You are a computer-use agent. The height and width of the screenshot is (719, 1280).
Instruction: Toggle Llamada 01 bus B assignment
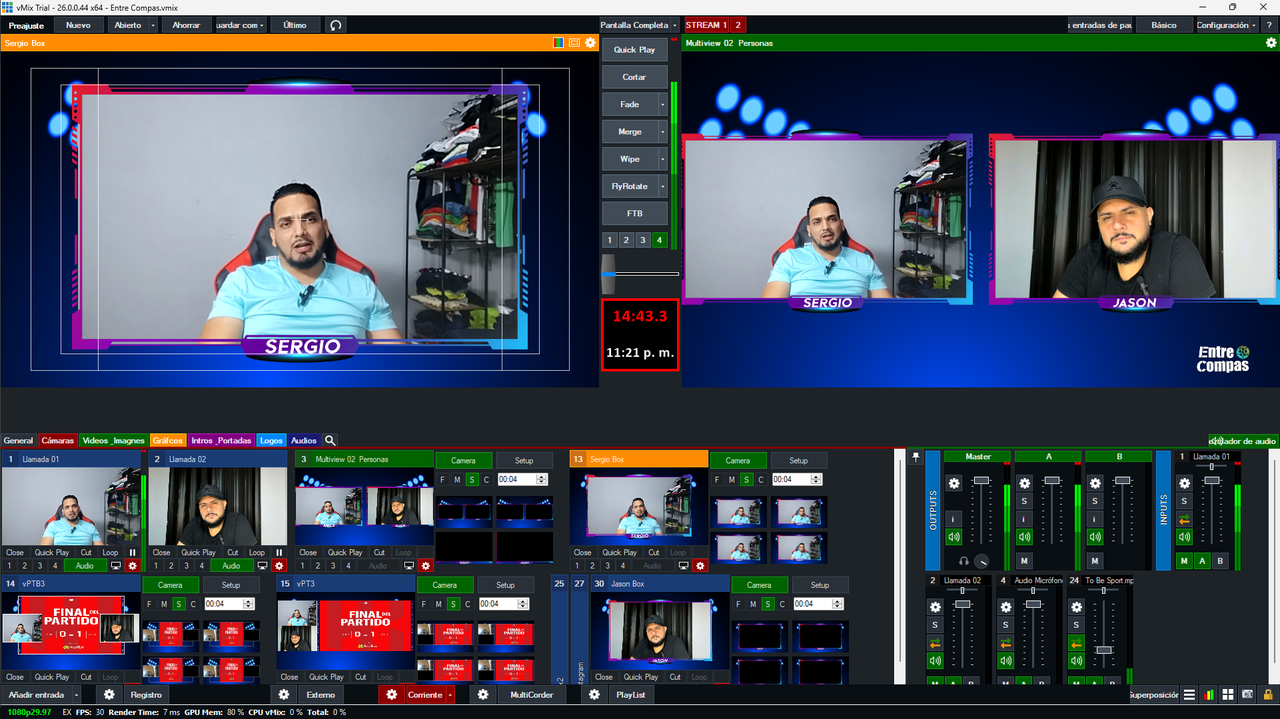pos(1220,561)
